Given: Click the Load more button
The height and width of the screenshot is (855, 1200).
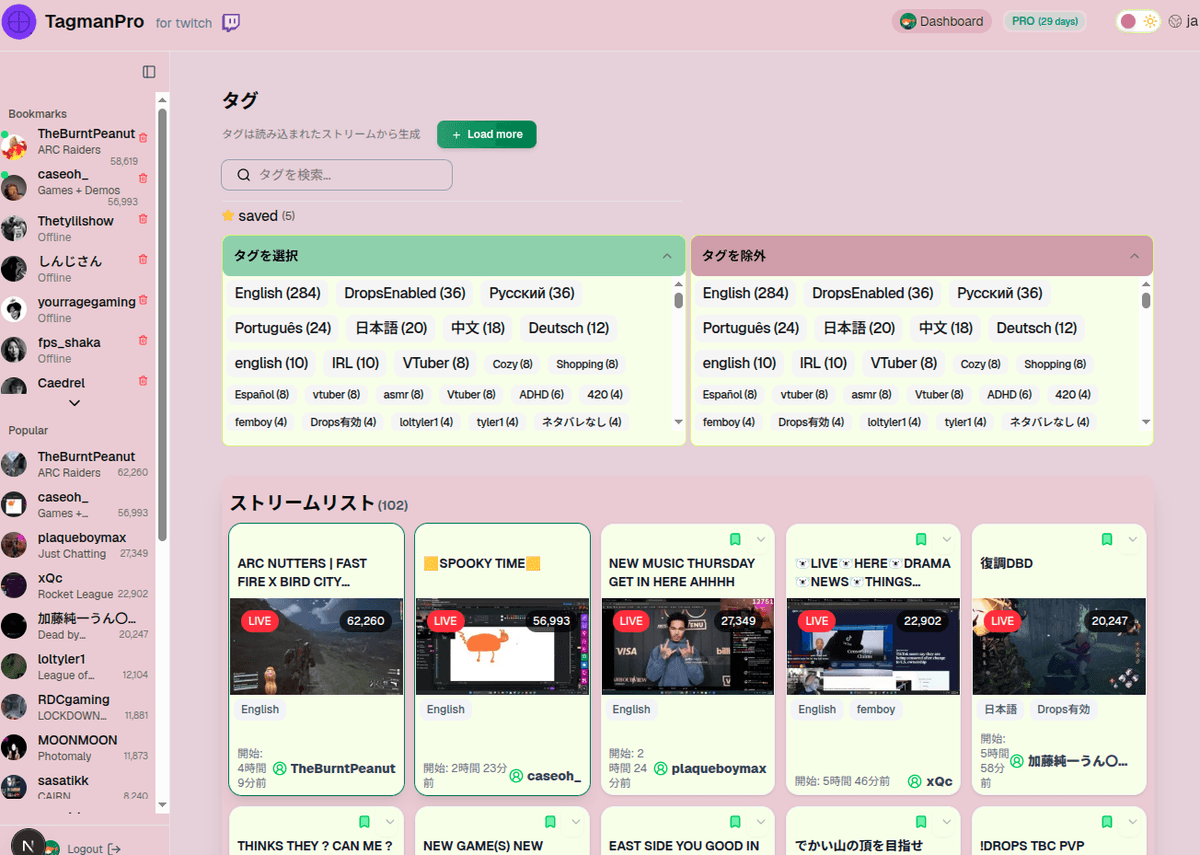Looking at the screenshot, I should point(486,134).
